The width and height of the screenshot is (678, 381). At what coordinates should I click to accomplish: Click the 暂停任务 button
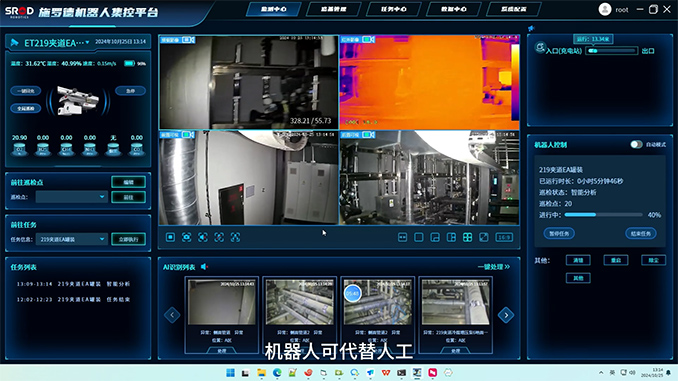coord(559,234)
